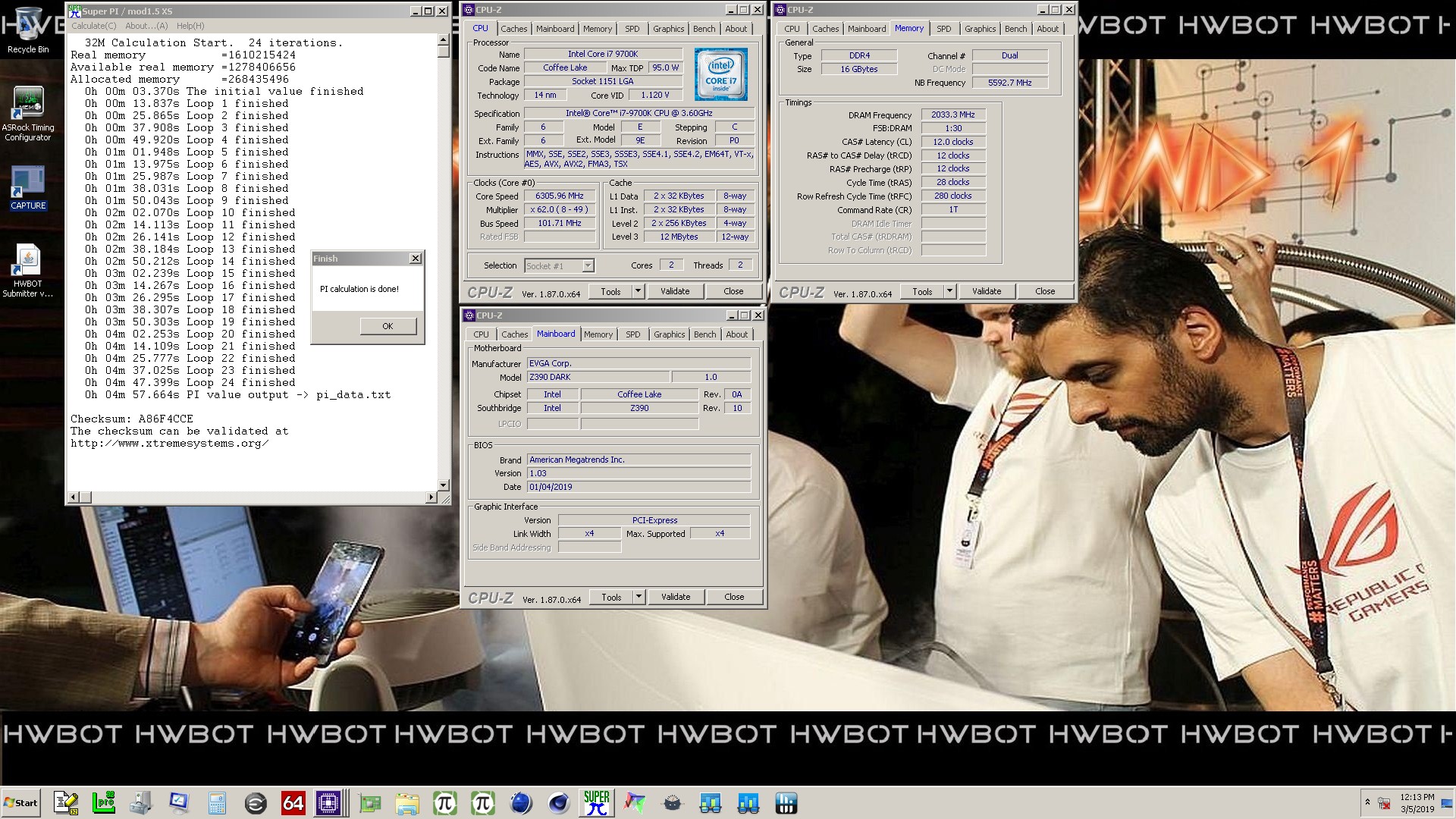Image resolution: width=1456 pixels, height=819 pixels.
Task: Select Core Speed value 6305.96 MHz
Action: point(560,196)
